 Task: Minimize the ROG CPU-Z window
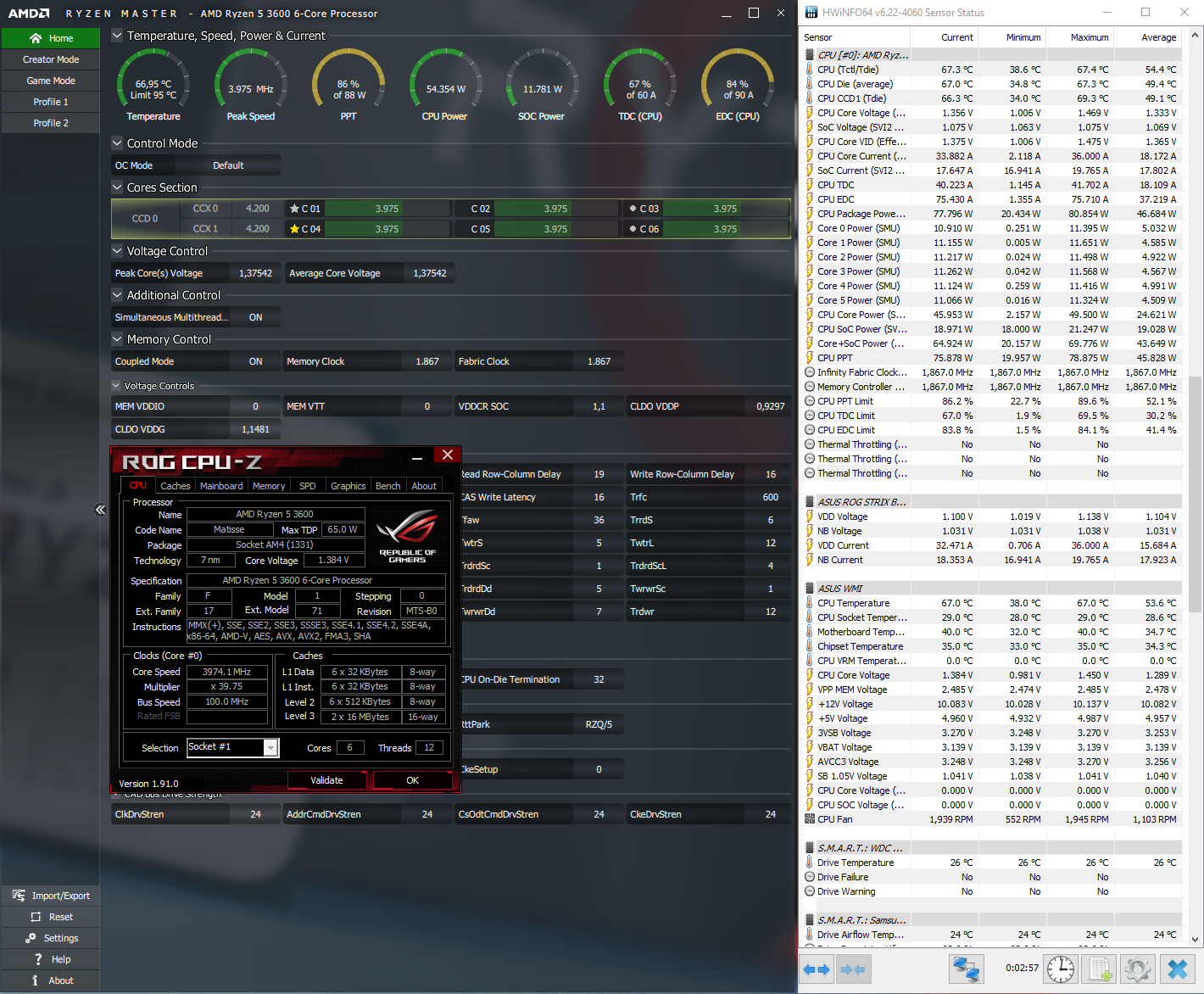417,458
